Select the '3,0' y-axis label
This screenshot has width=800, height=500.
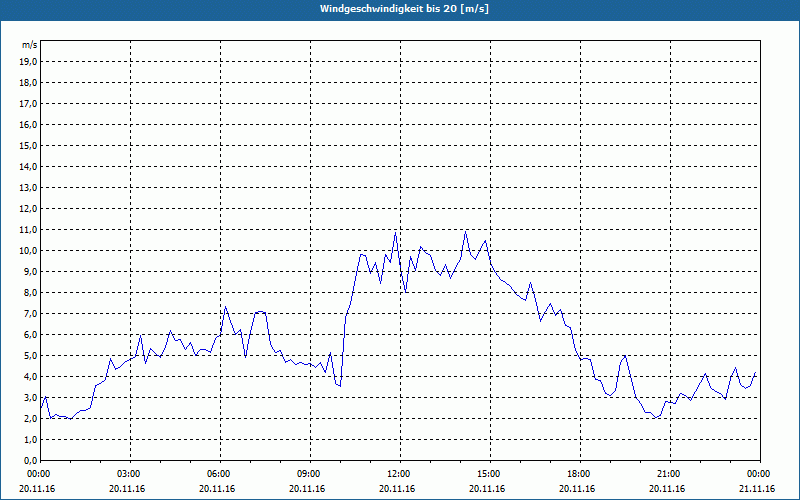pos(31,397)
